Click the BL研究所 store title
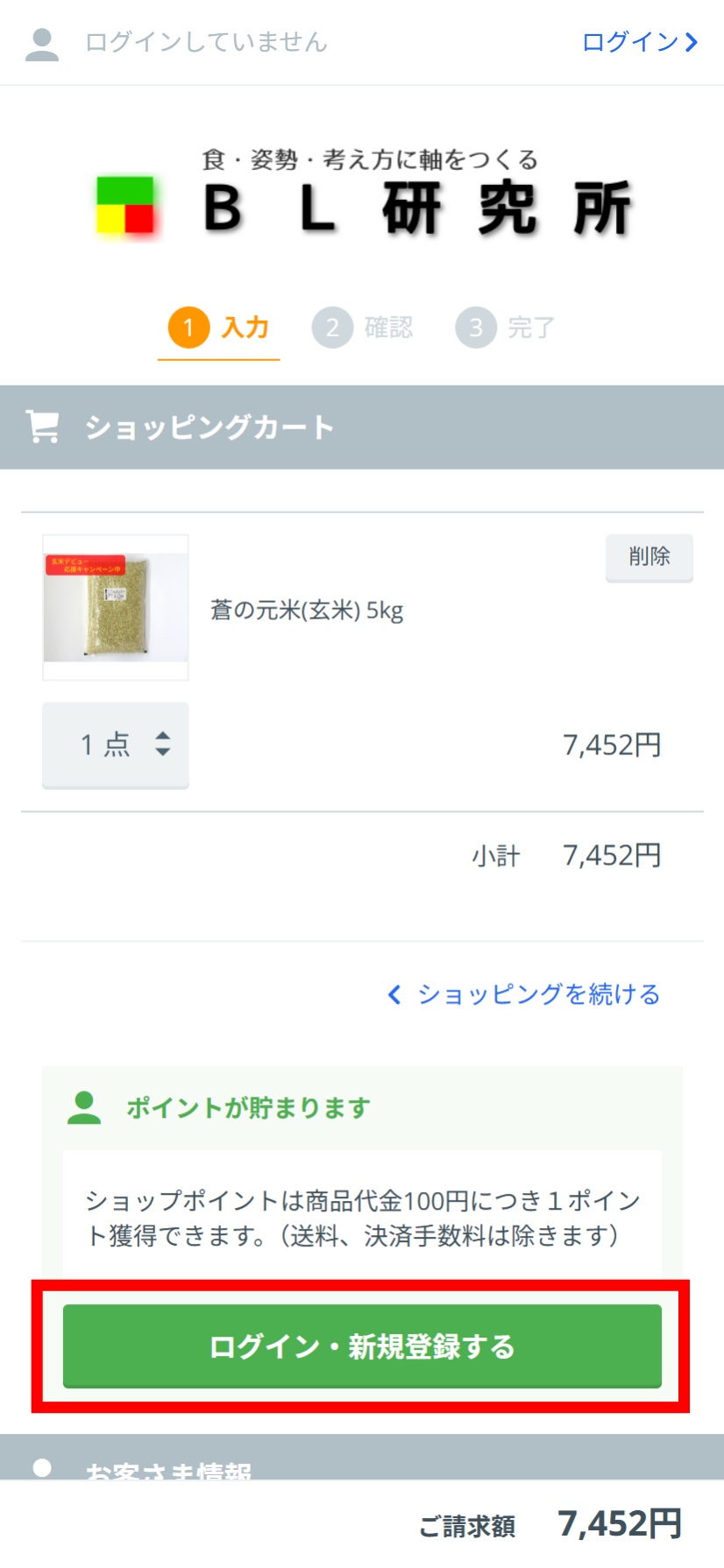This screenshot has height=1568, width=724. point(416,208)
